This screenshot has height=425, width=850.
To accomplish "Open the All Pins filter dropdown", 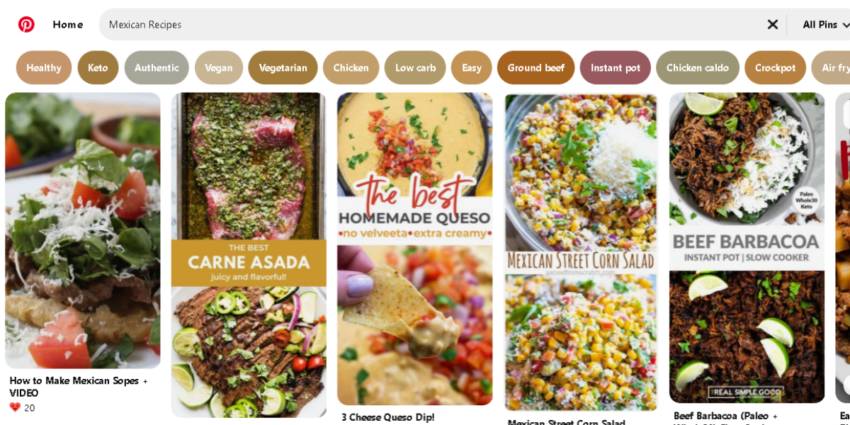I will pyautogui.click(x=826, y=24).
